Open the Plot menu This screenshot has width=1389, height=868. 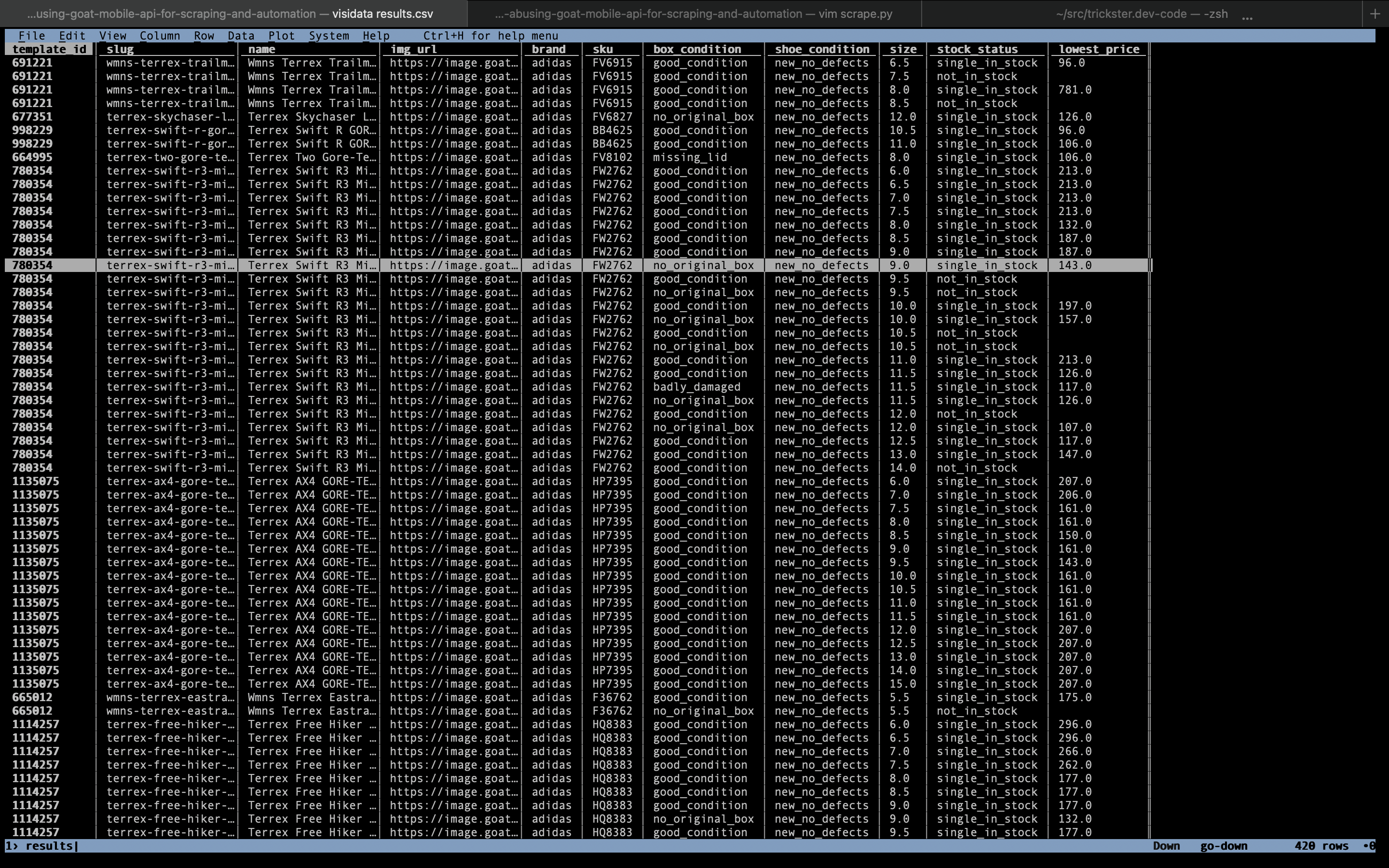pos(281,36)
